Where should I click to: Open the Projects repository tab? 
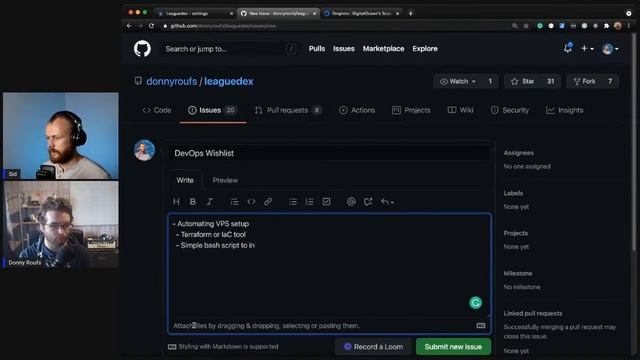[411, 110]
